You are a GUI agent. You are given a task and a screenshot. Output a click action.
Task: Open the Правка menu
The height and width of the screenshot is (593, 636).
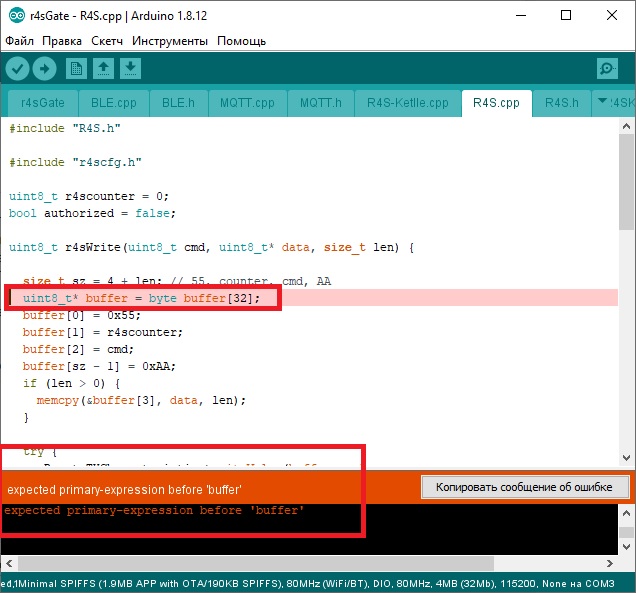click(x=62, y=41)
